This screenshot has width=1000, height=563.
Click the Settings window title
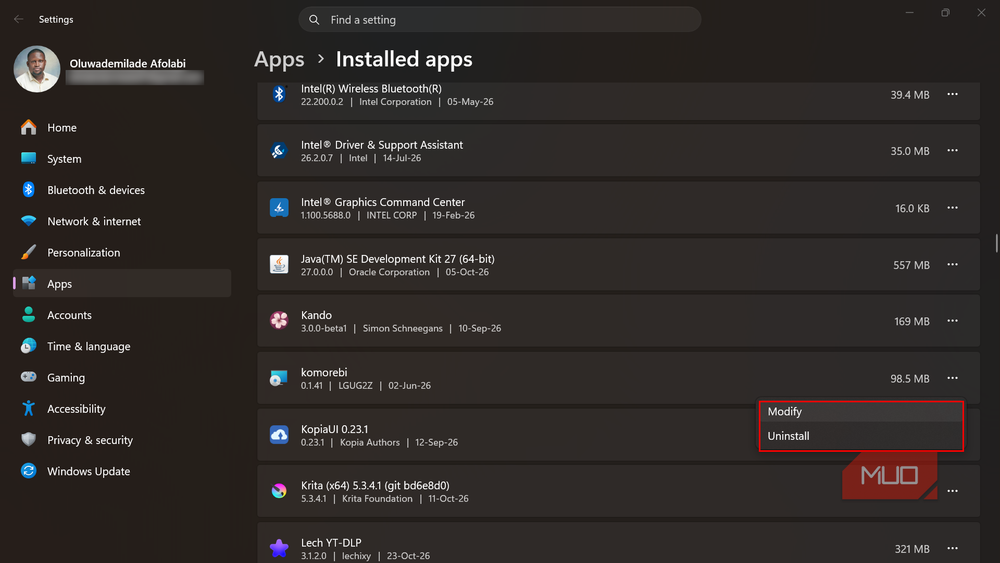(56, 19)
